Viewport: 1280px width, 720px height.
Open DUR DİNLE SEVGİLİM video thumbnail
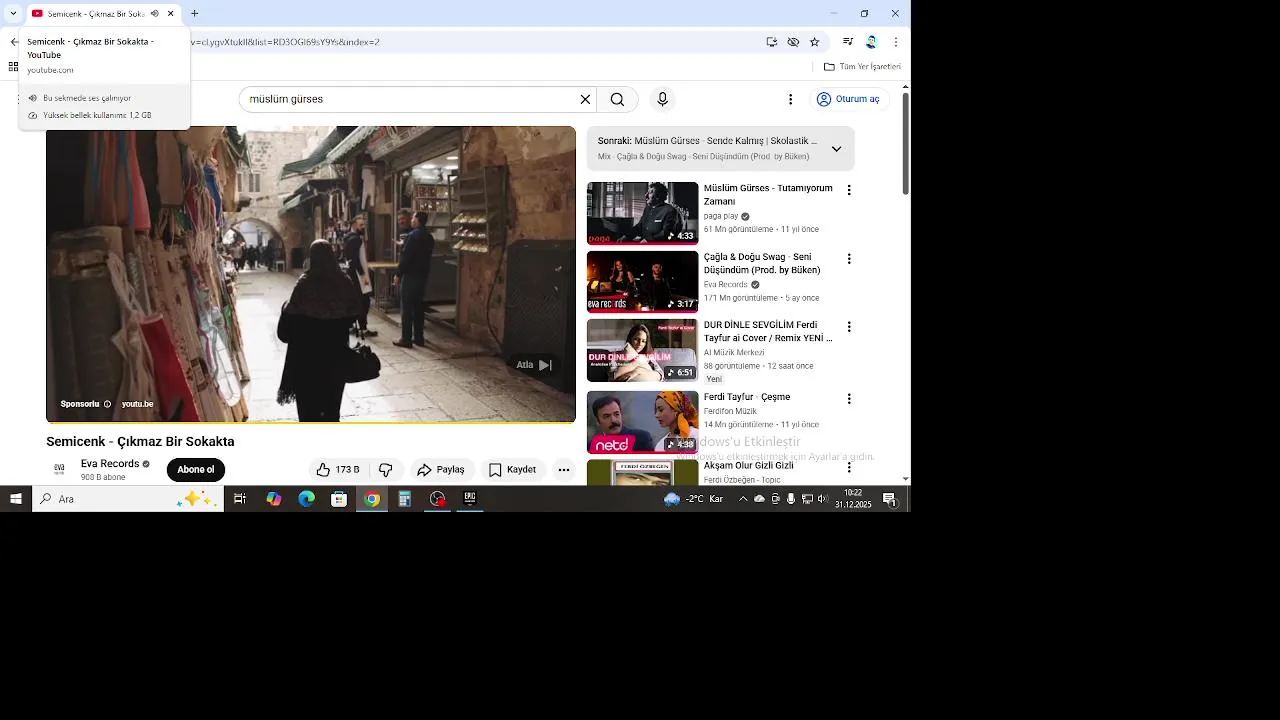point(642,350)
